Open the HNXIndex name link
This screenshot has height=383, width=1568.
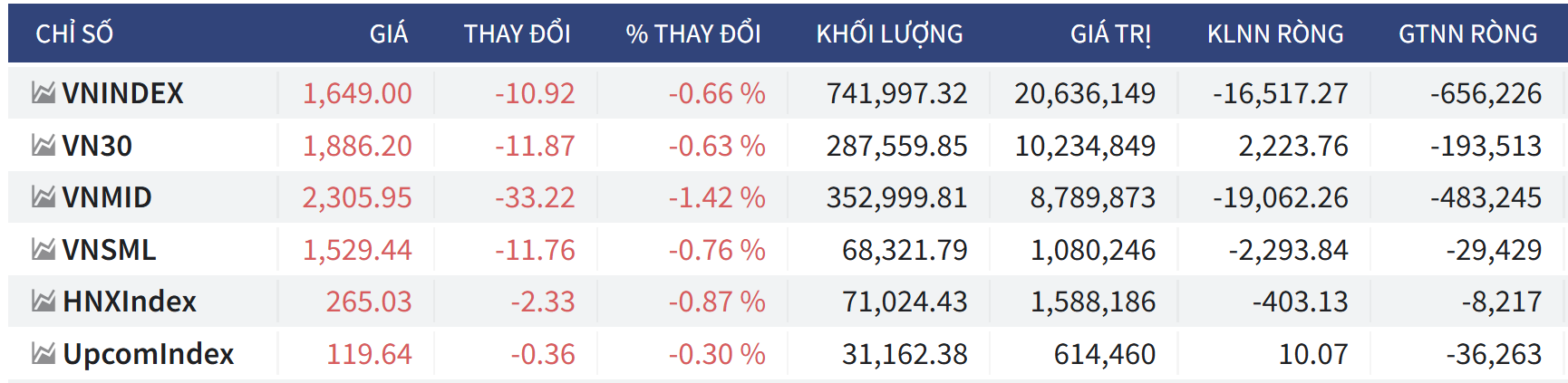pos(130,302)
